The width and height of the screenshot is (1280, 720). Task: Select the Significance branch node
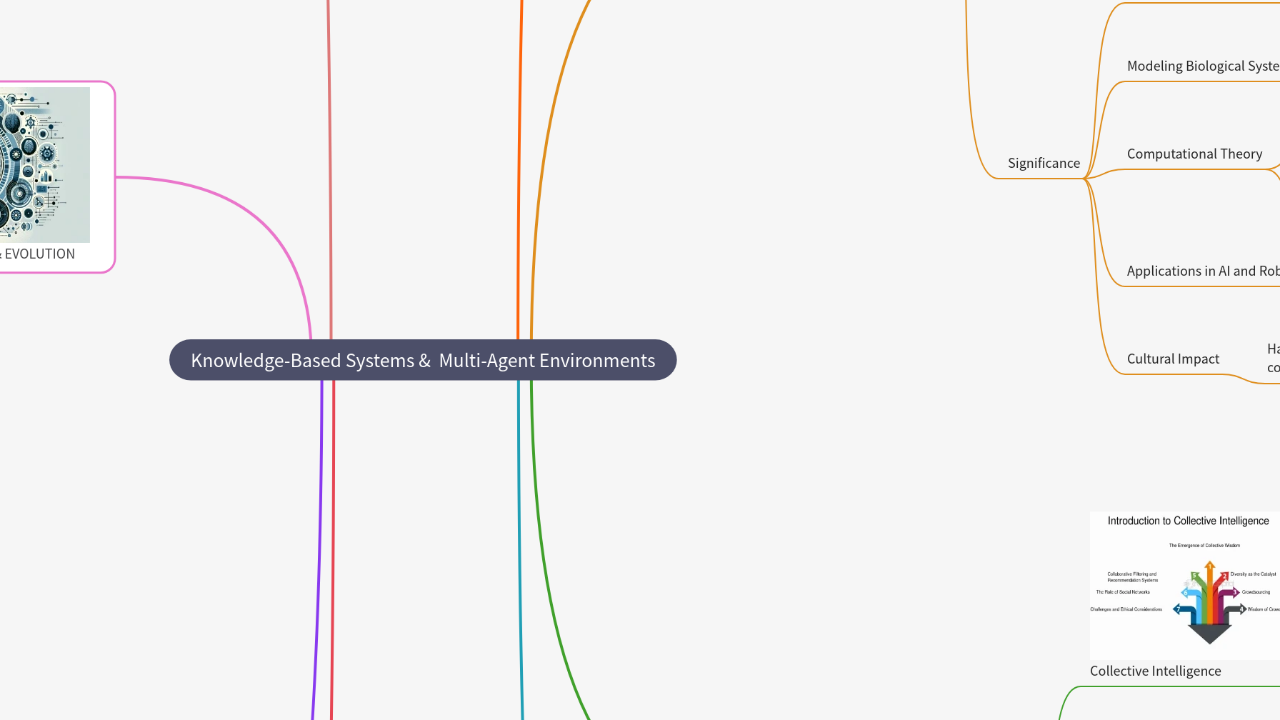[x=1044, y=163]
